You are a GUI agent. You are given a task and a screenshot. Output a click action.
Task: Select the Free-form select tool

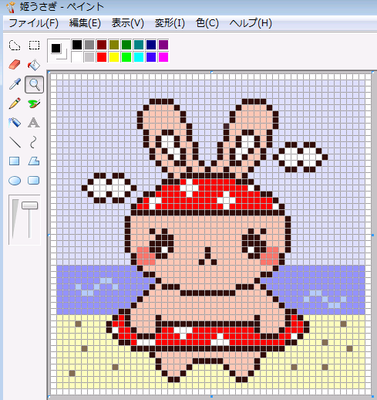(14, 45)
